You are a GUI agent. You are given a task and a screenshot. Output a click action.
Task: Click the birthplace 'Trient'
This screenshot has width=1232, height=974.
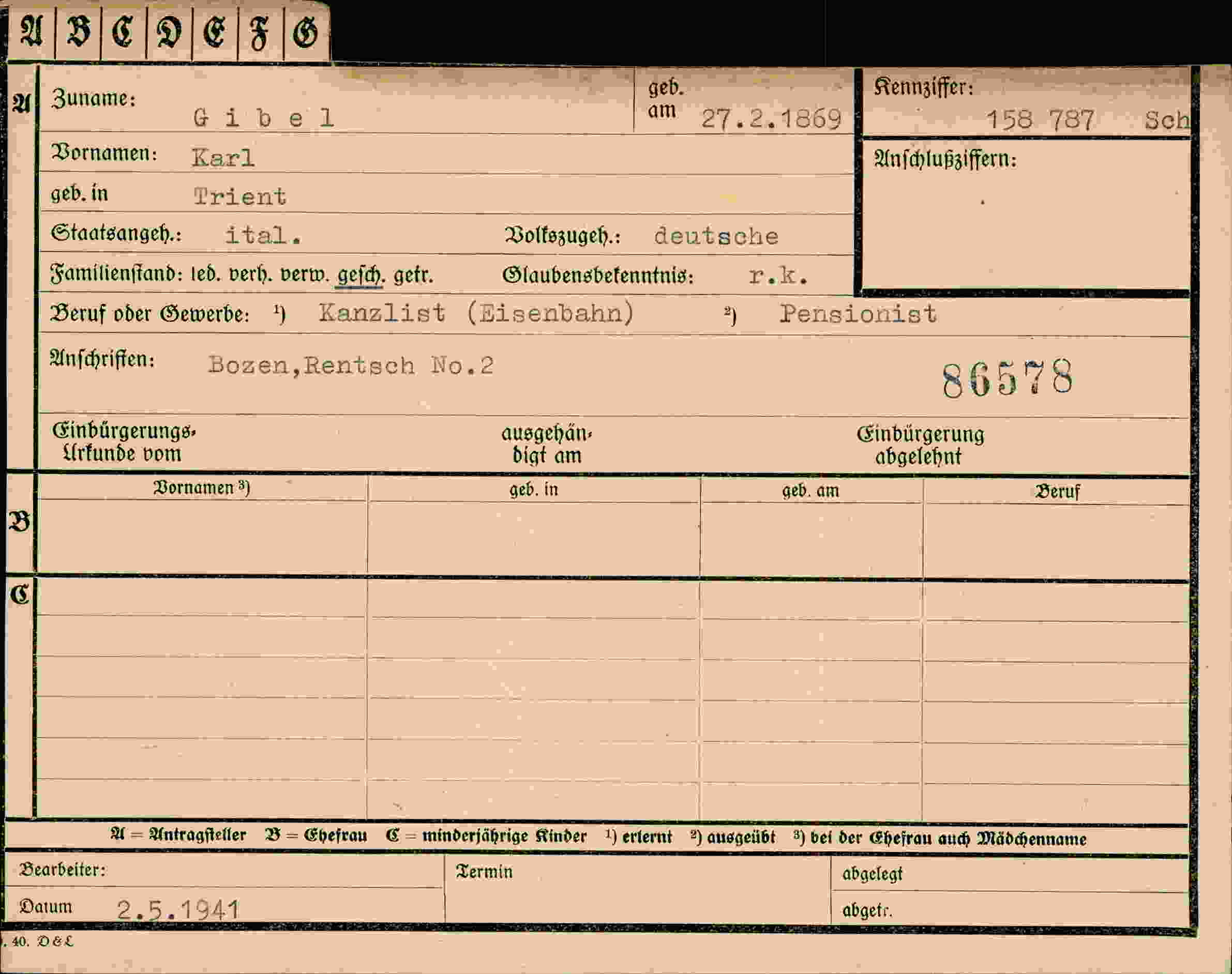[239, 197]
